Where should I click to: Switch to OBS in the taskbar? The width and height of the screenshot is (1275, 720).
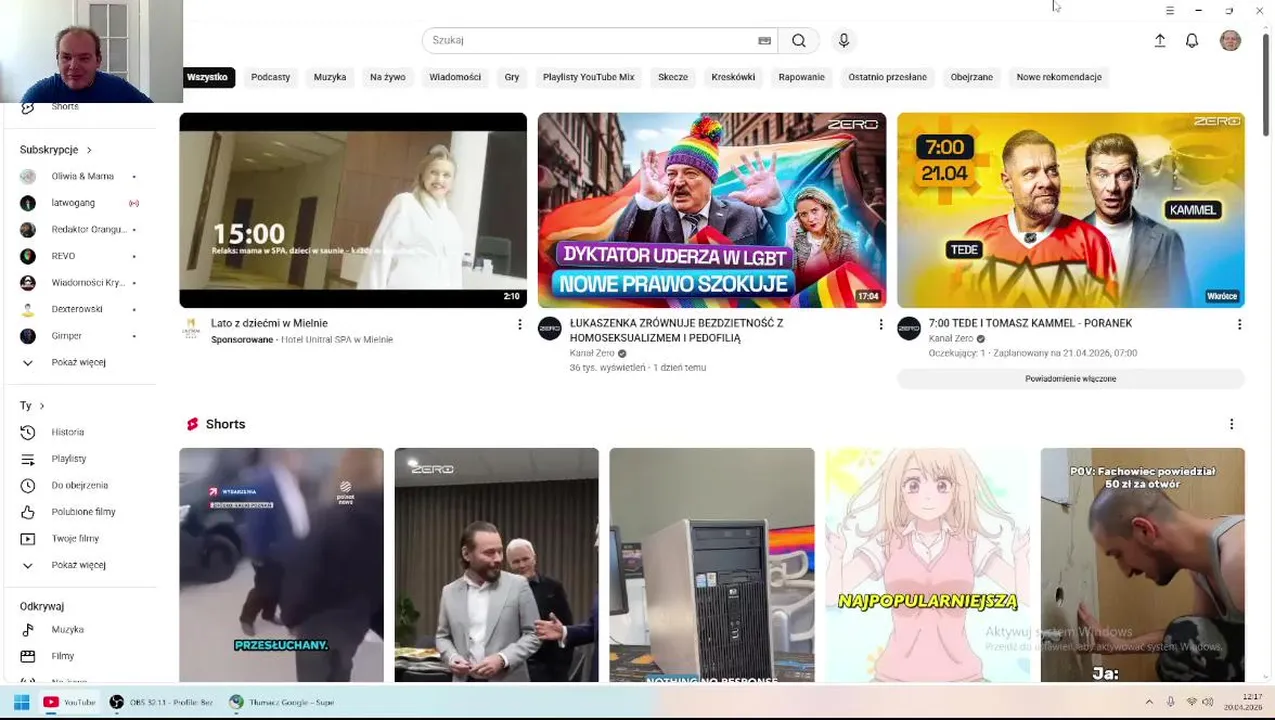(161, 702)
